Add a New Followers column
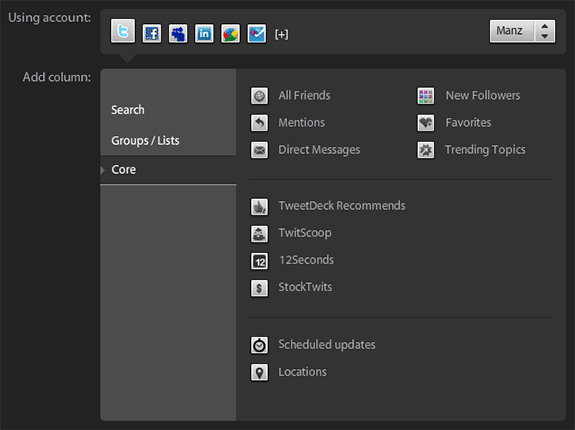The image size is (575, 430). click(x=483, y=96)
